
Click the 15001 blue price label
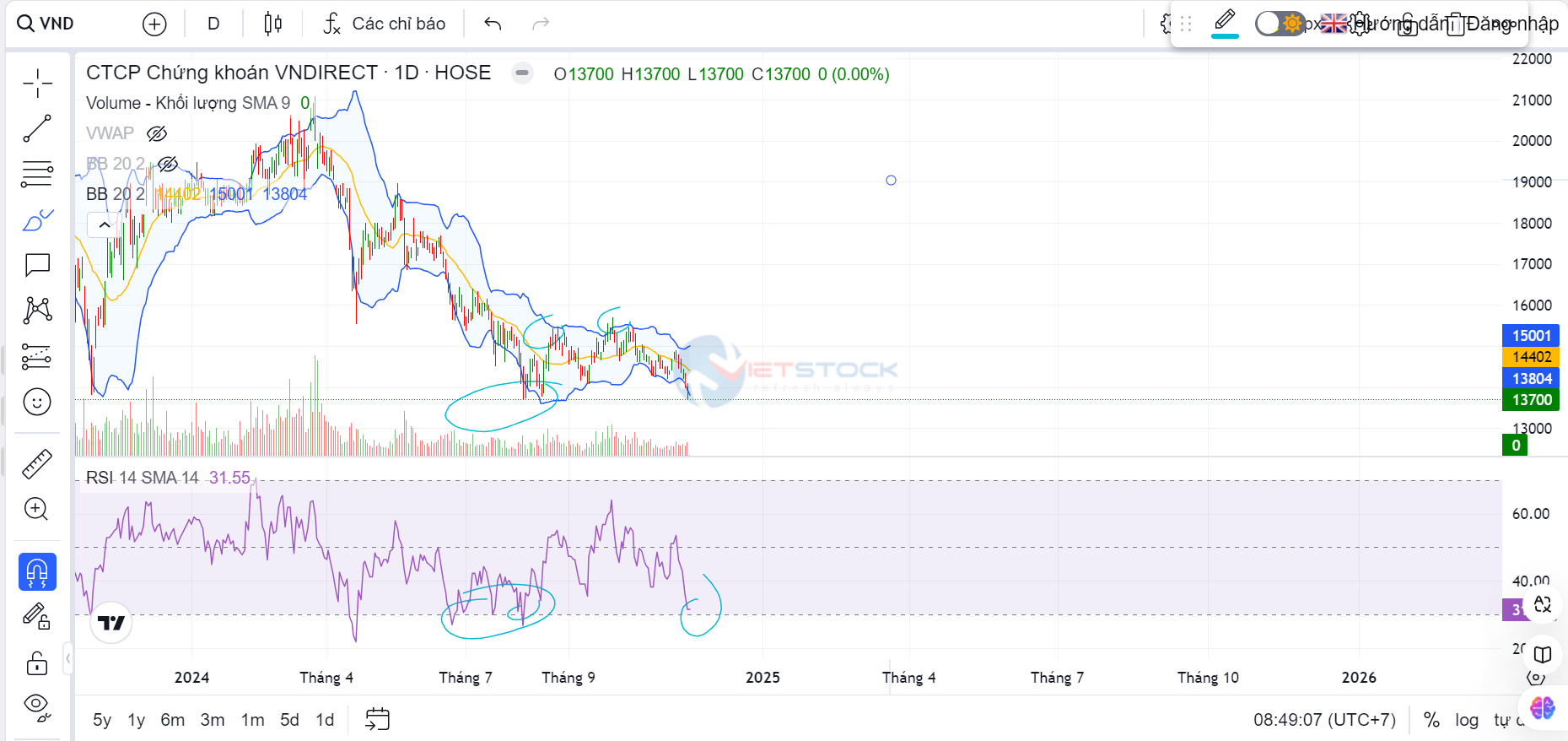pyautogui.click(x=1531, y=336)
